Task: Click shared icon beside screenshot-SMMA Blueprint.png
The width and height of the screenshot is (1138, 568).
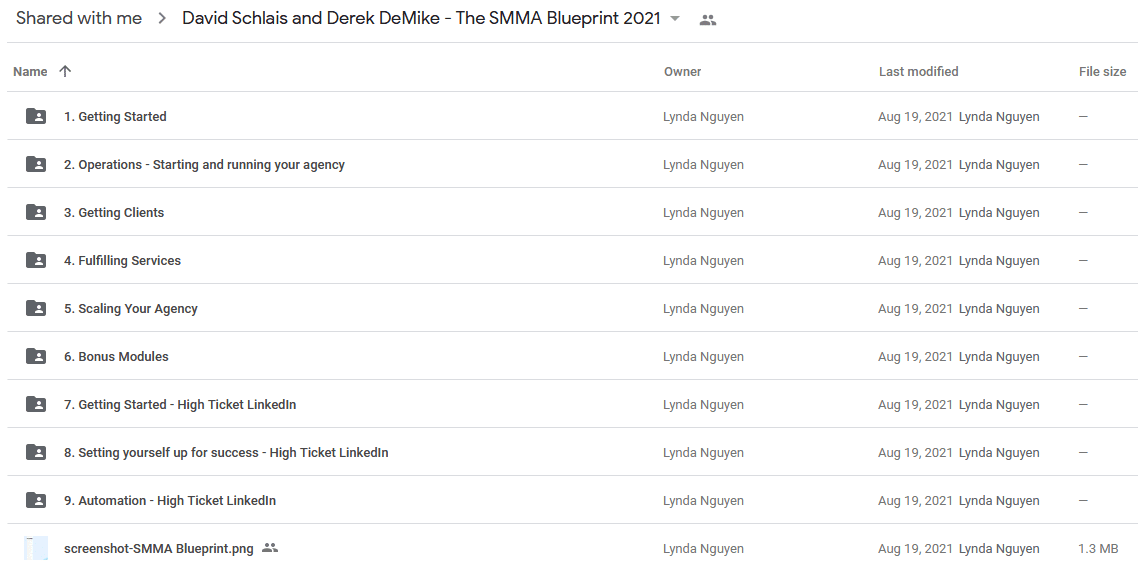Action: tap(270, 548)
